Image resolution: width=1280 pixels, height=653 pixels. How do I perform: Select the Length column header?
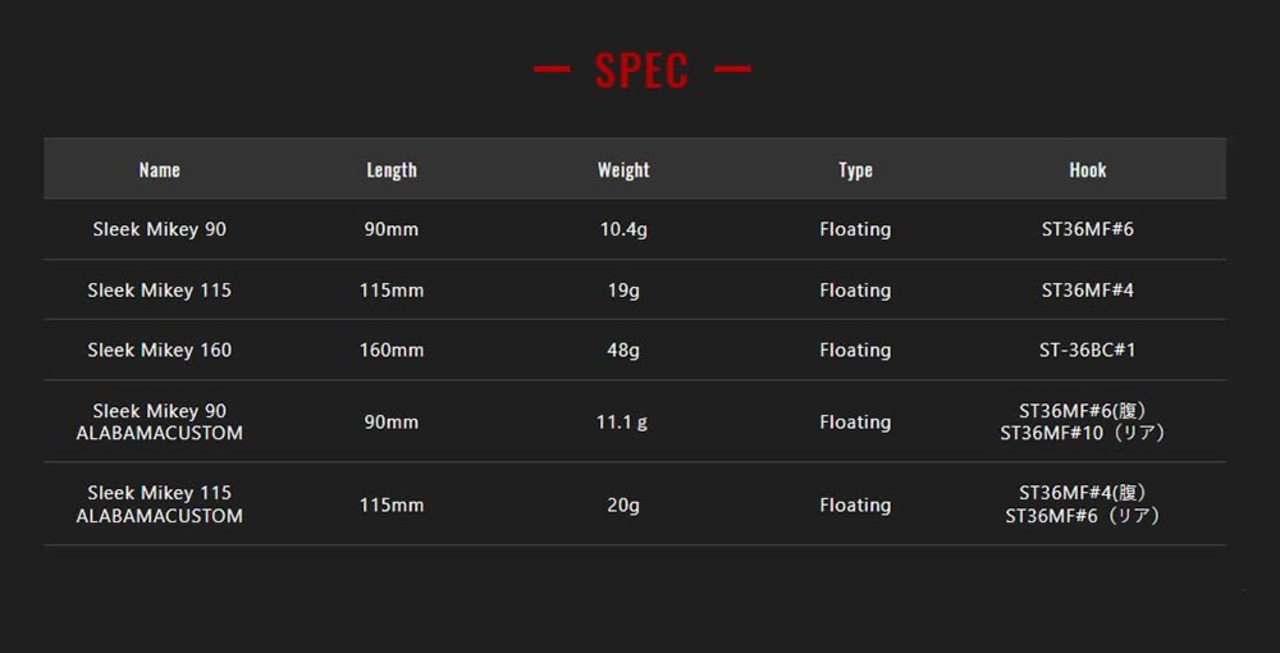(391, 170)
